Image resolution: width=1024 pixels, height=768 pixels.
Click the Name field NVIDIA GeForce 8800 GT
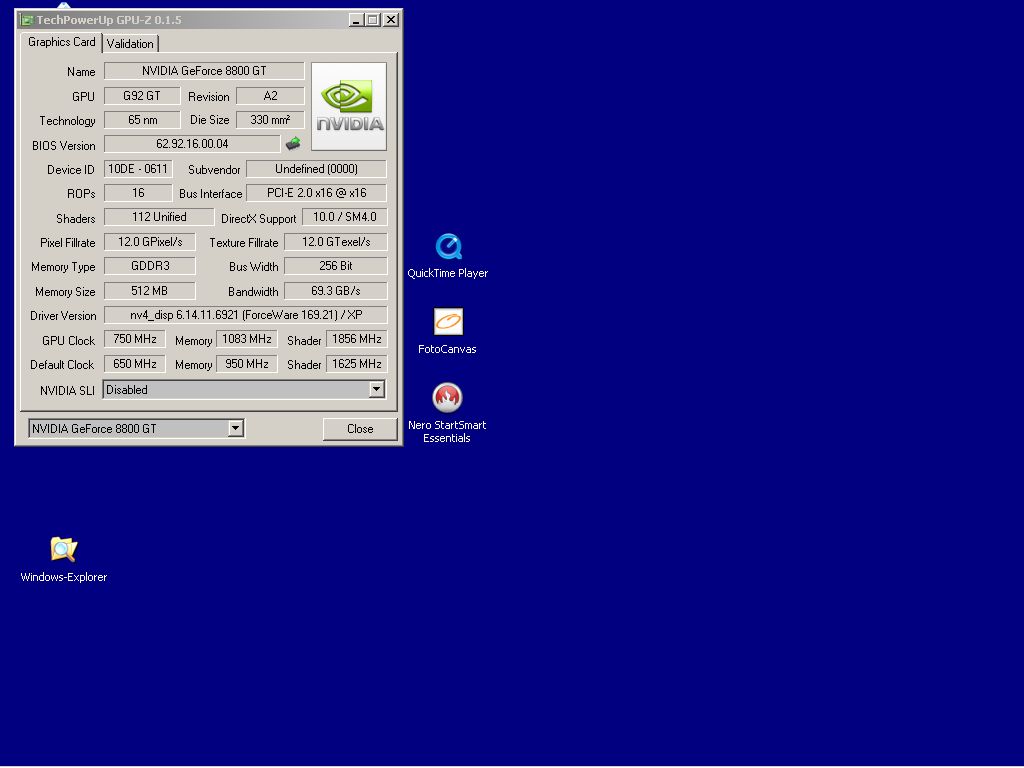tap(204, 71)
